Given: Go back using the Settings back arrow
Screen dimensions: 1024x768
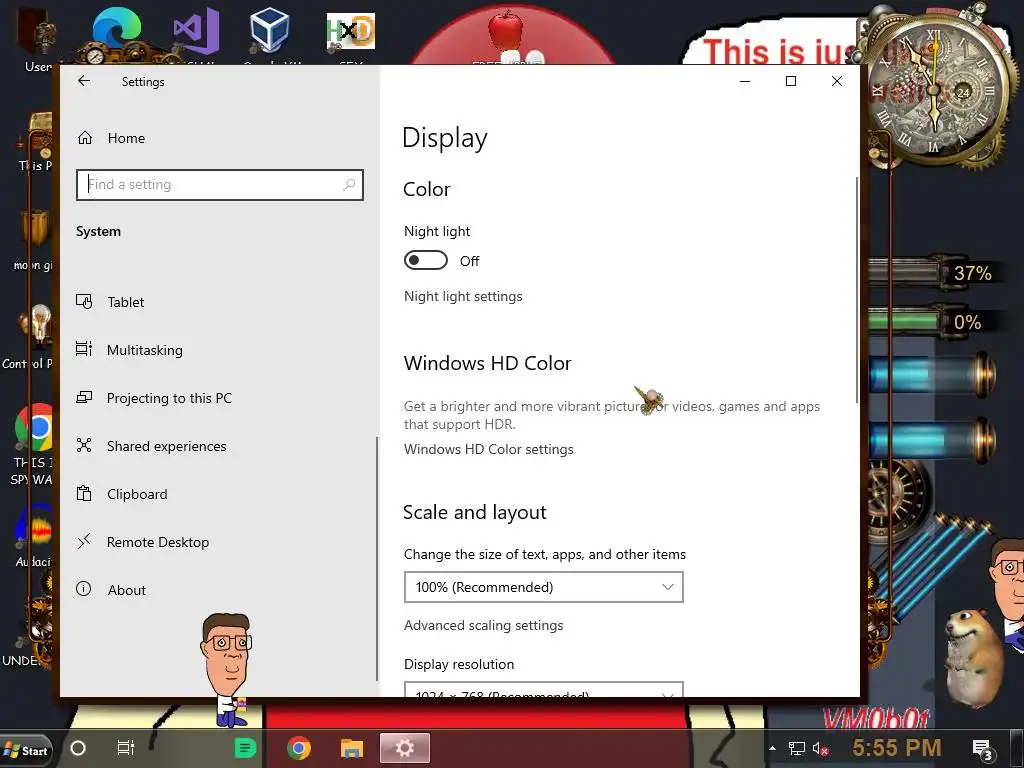Looking at the screenshot, I should pos(84,81).
